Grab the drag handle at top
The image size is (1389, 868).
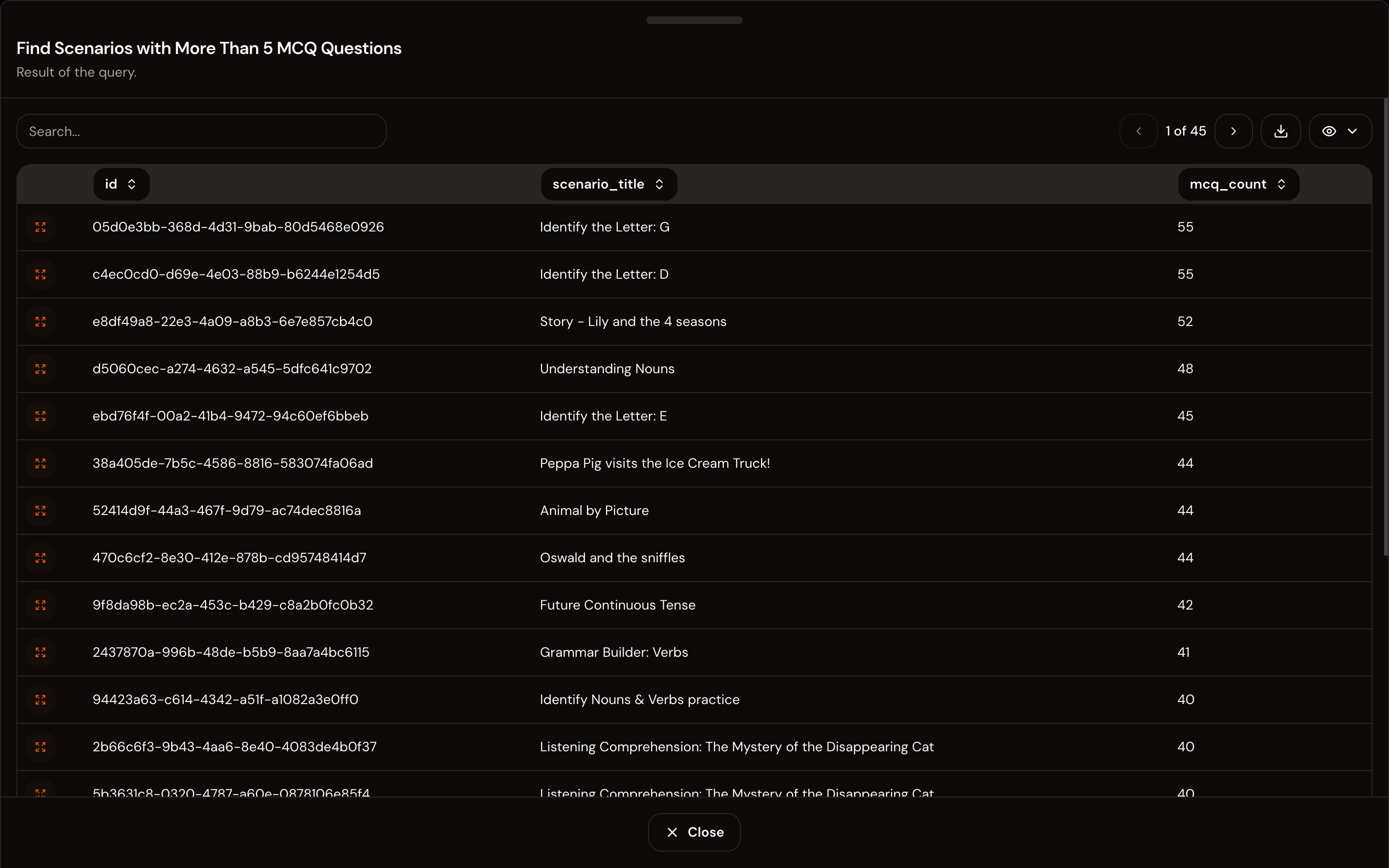tap(694, 20)
